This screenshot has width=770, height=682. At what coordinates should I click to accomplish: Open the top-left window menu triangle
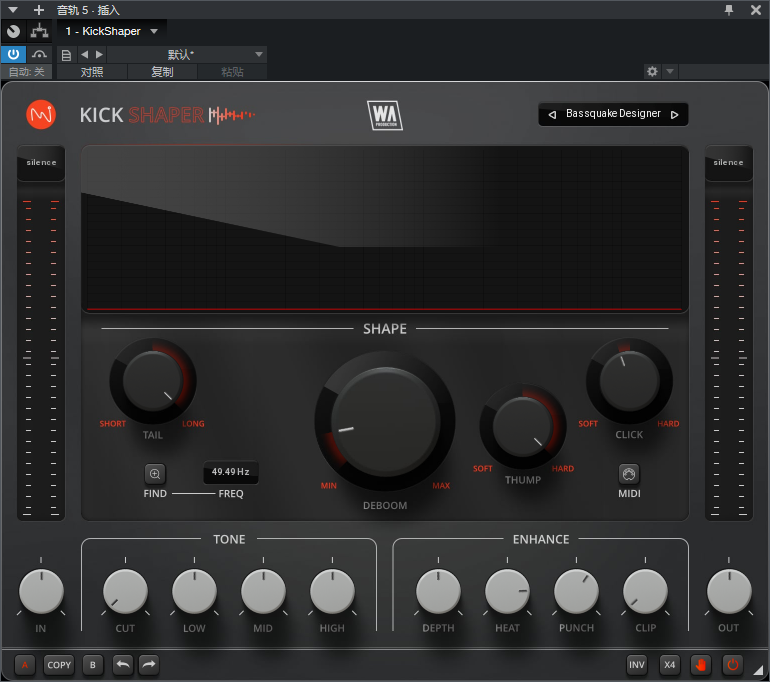coord(13,10)
